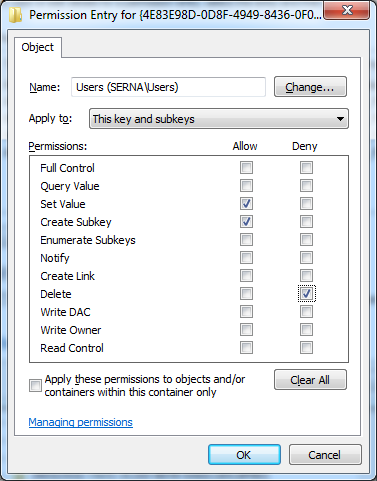
Task: Click the Set Value permission label
Action: [63, 204]
